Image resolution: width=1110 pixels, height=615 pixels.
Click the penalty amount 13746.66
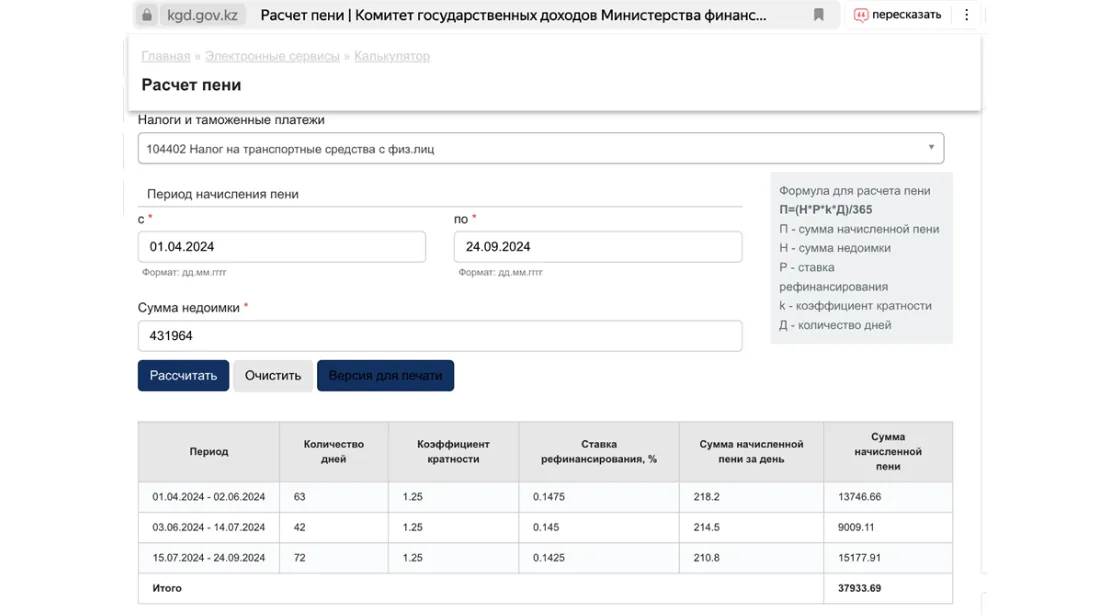click(859, 497)
